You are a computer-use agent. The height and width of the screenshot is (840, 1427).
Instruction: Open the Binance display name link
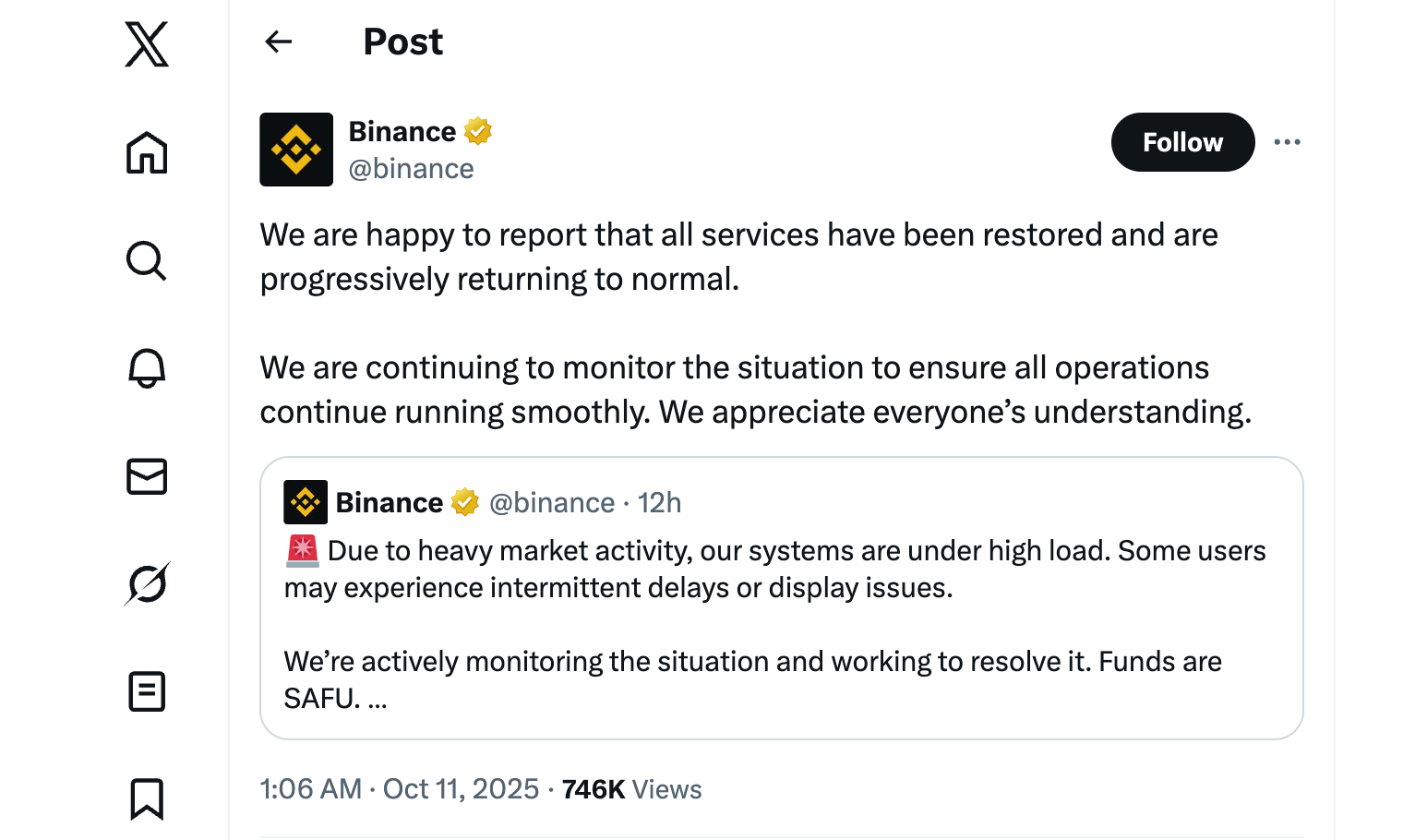(402, 132)
